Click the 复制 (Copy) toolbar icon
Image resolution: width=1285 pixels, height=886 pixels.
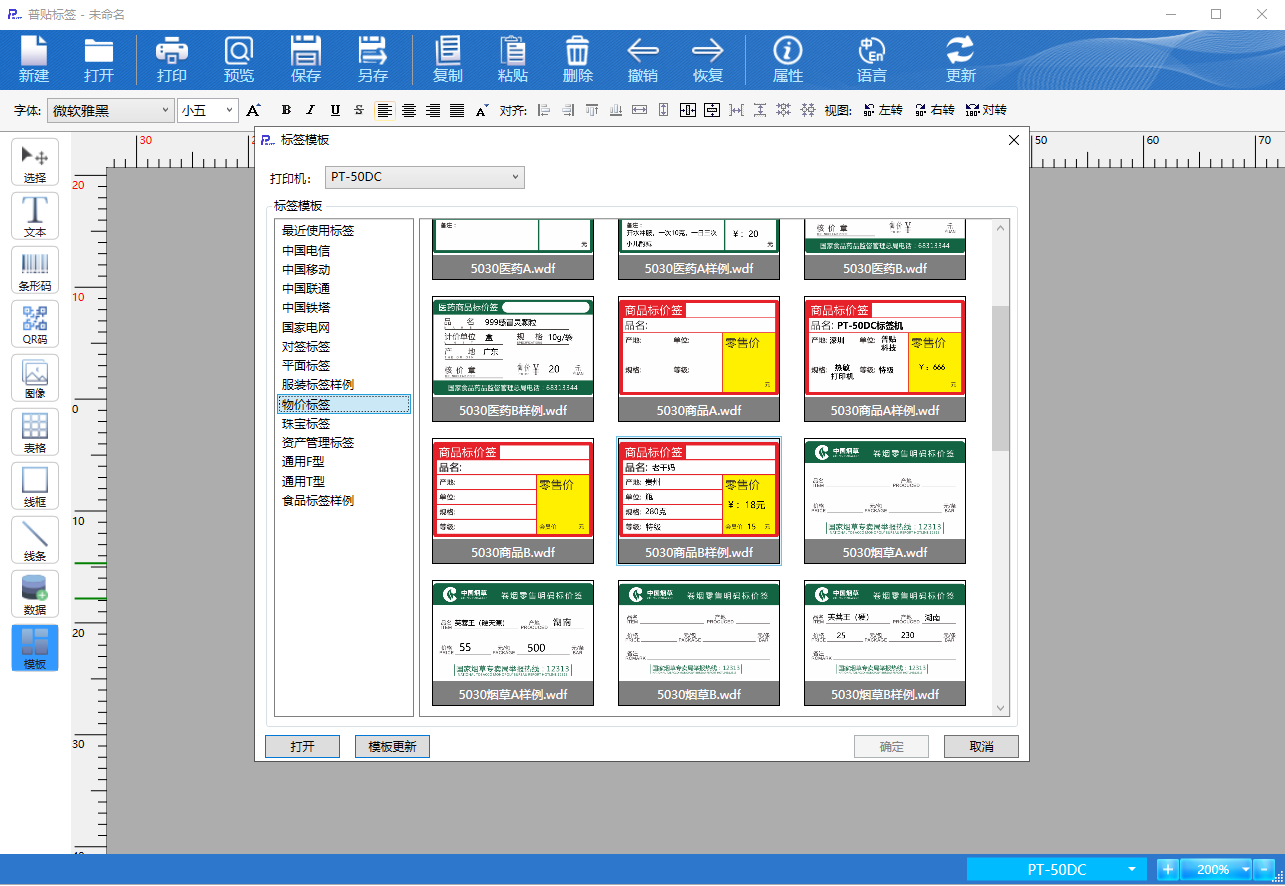[x=448, y=59]
